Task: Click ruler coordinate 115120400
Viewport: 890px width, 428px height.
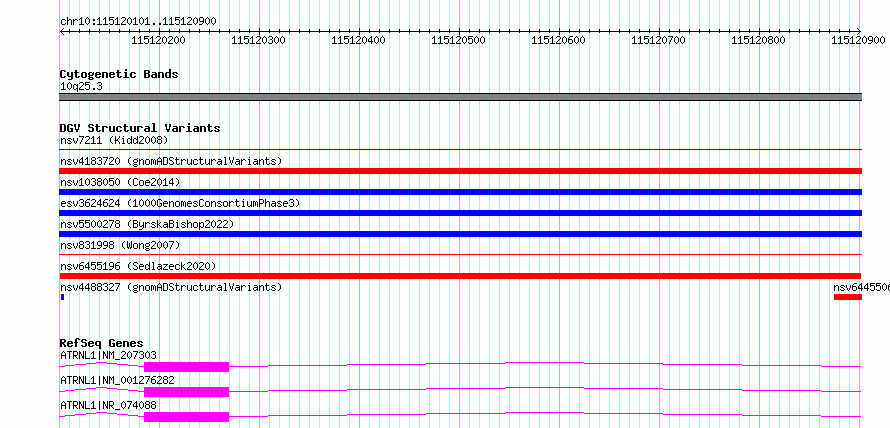Action: [x=358, y=40]
